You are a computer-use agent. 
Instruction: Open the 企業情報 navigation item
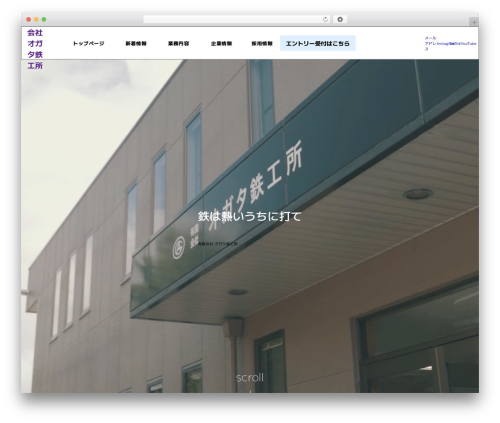221,43
